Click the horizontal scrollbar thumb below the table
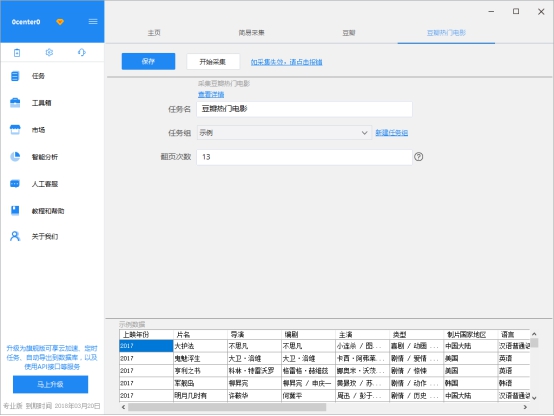 click(227, 407)
